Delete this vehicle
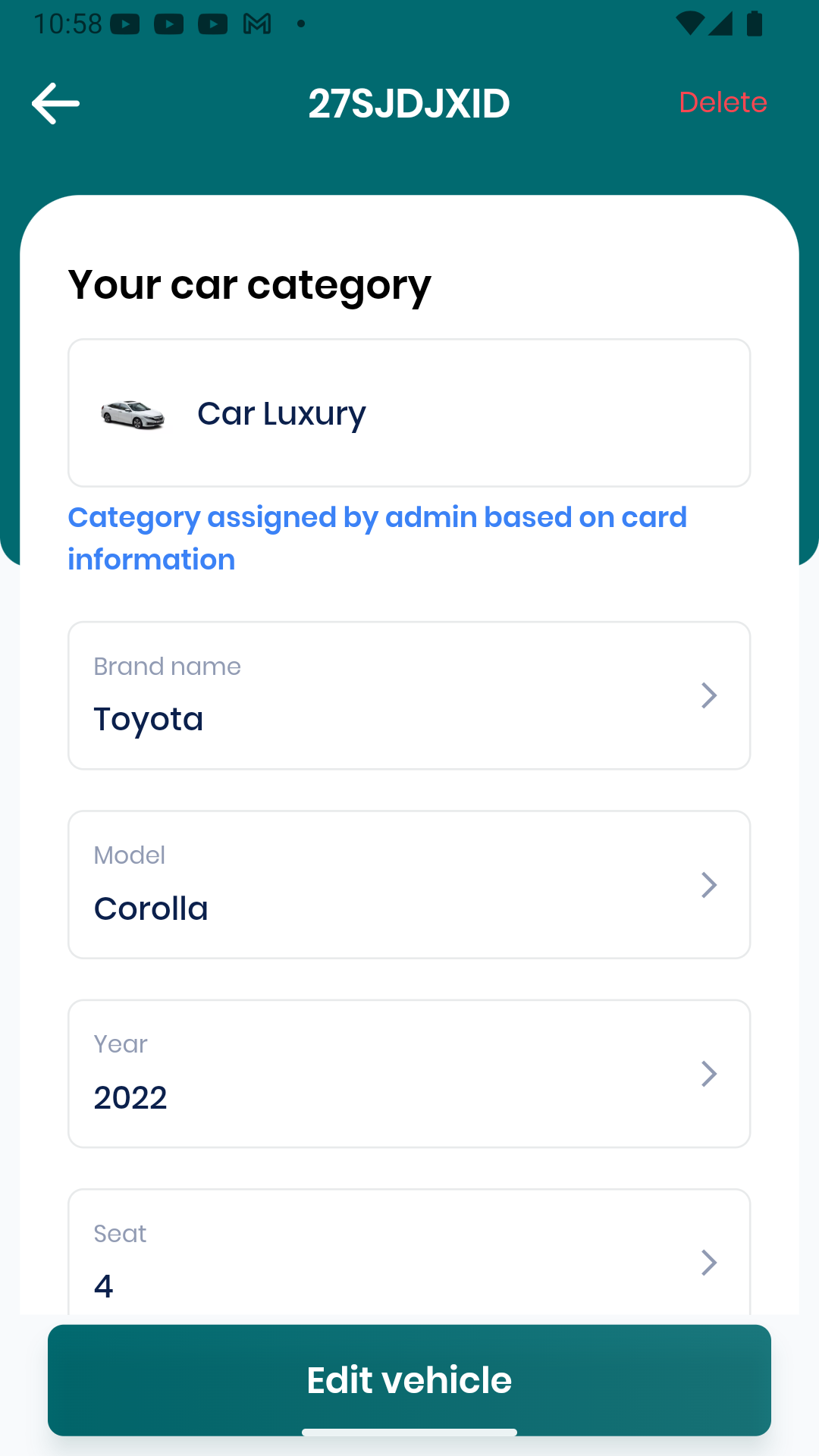The height and width of the screenshot is (1456, 819). coord(723,102)
